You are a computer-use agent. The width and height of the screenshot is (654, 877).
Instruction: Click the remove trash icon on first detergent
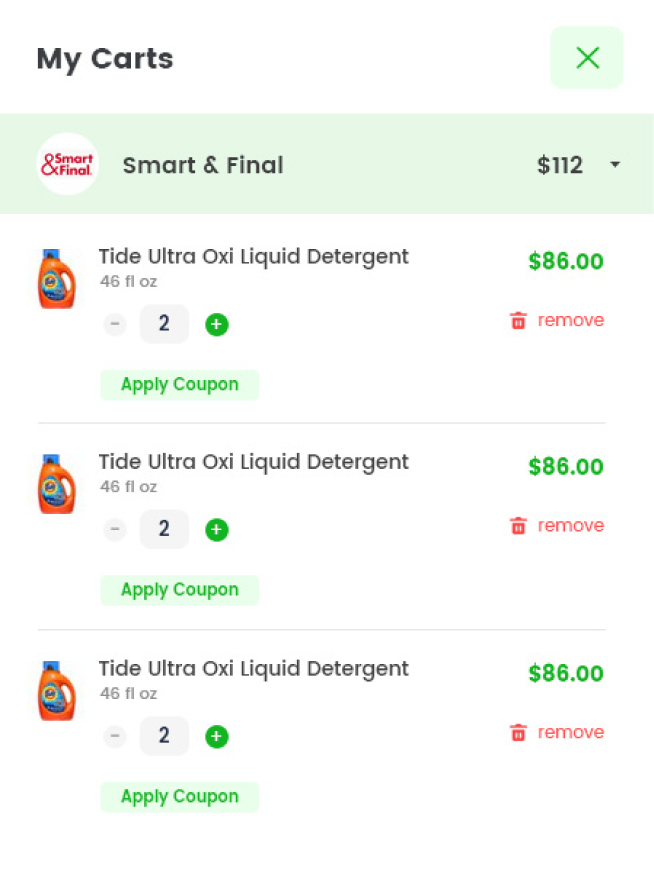point(518,320)
